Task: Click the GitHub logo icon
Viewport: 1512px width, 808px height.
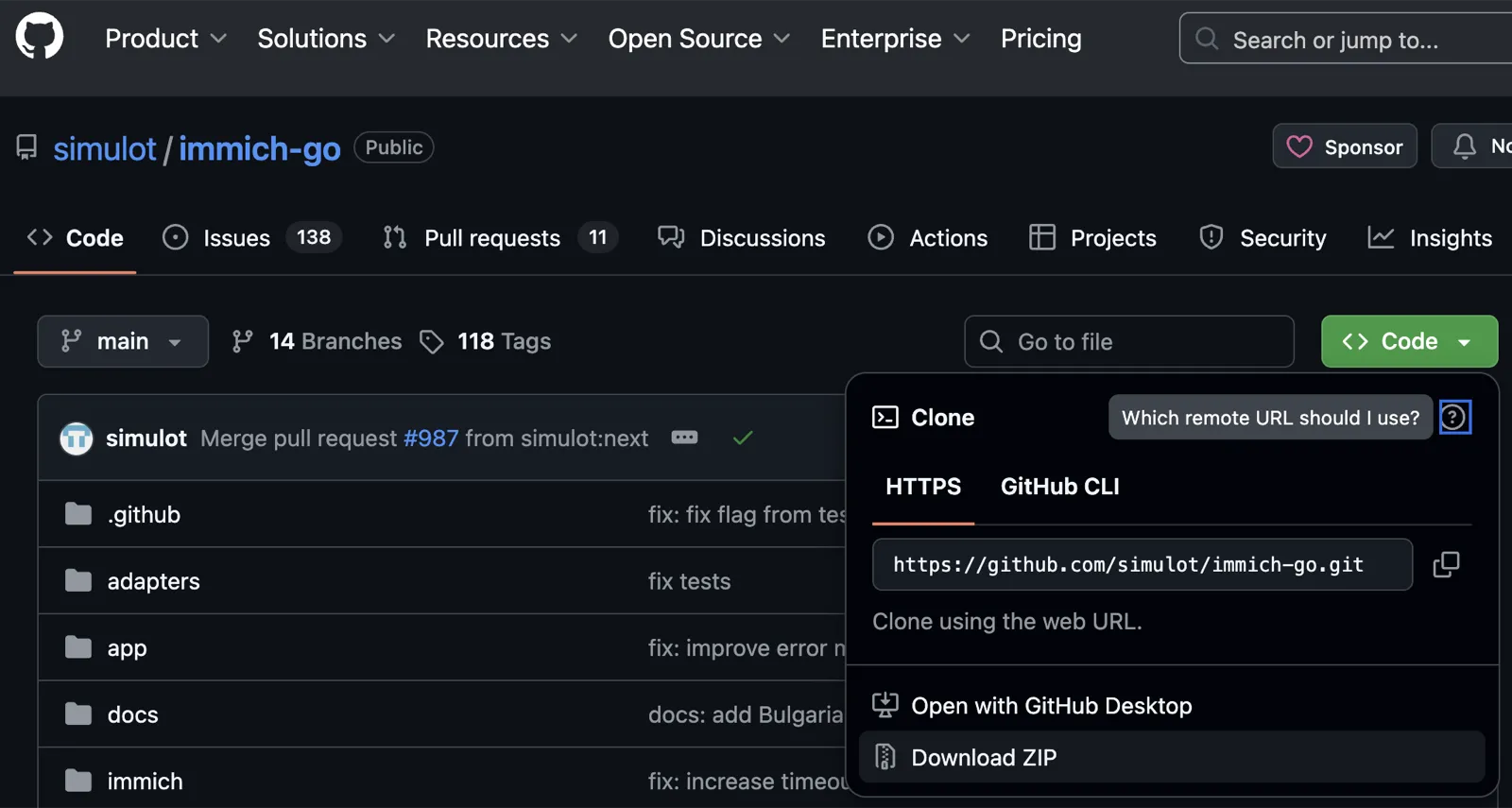Action: click(x=40, y=37)
